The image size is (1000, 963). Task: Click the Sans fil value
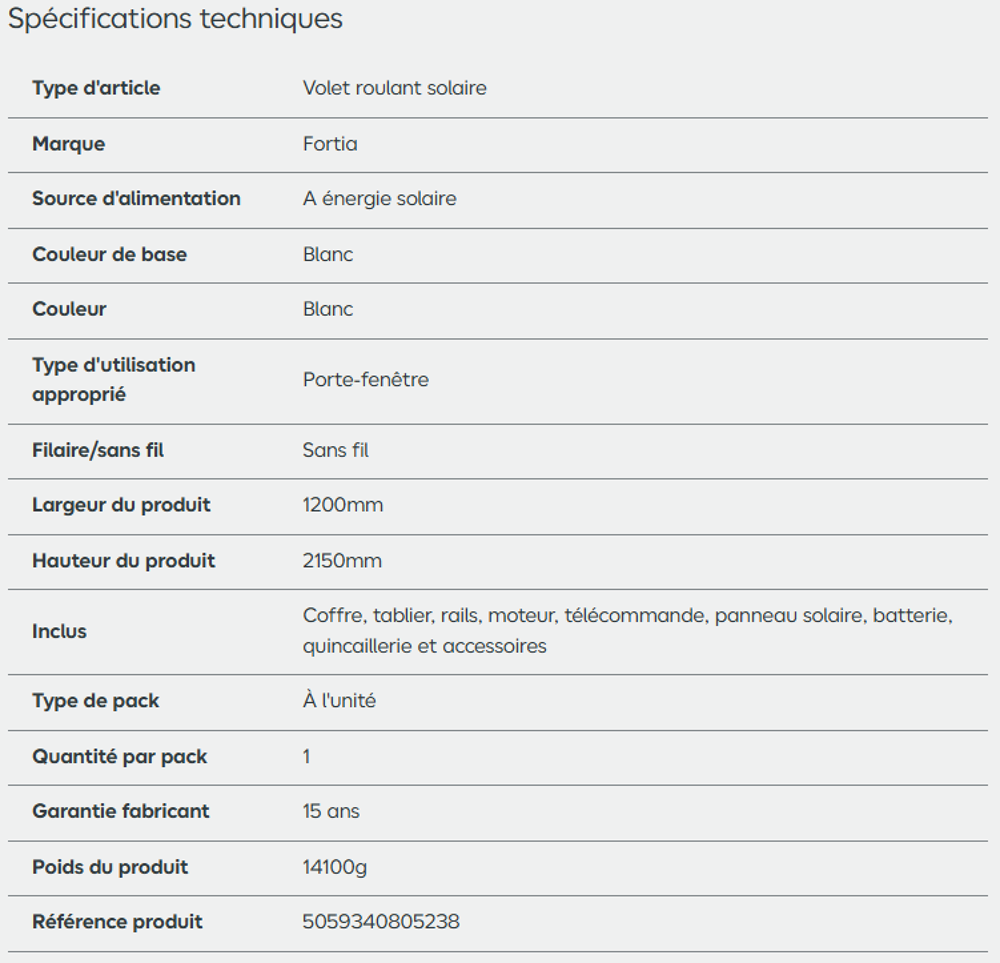pos(335,450)
